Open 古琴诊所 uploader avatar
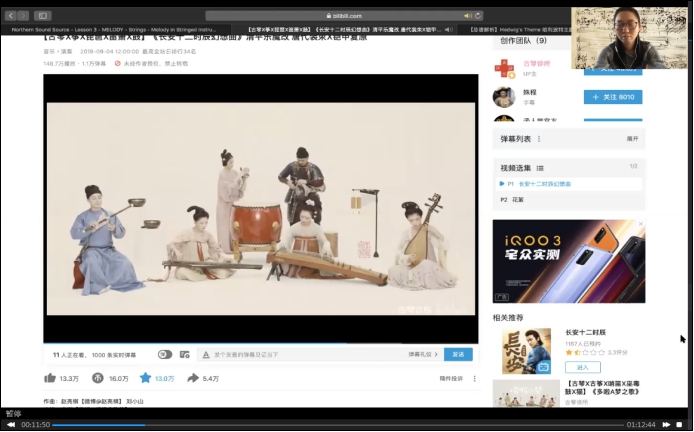This screenshot has width=694, height=432. click(x=505, y=69)
